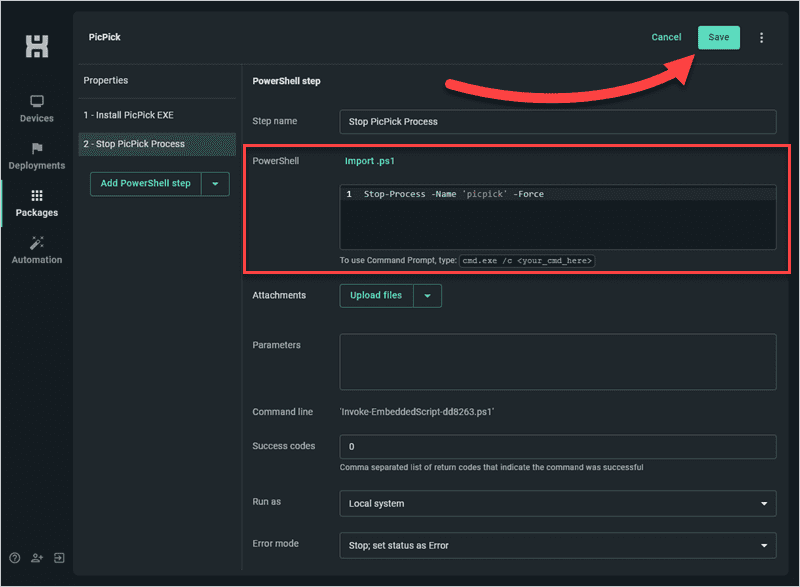Open Automation via the magic wand icon

(x=37, y=243)
